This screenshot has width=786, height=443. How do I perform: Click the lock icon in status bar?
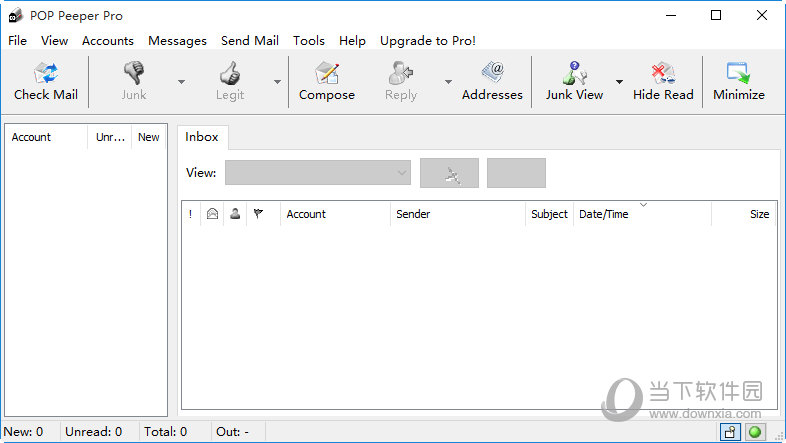(x=730, y=431)
